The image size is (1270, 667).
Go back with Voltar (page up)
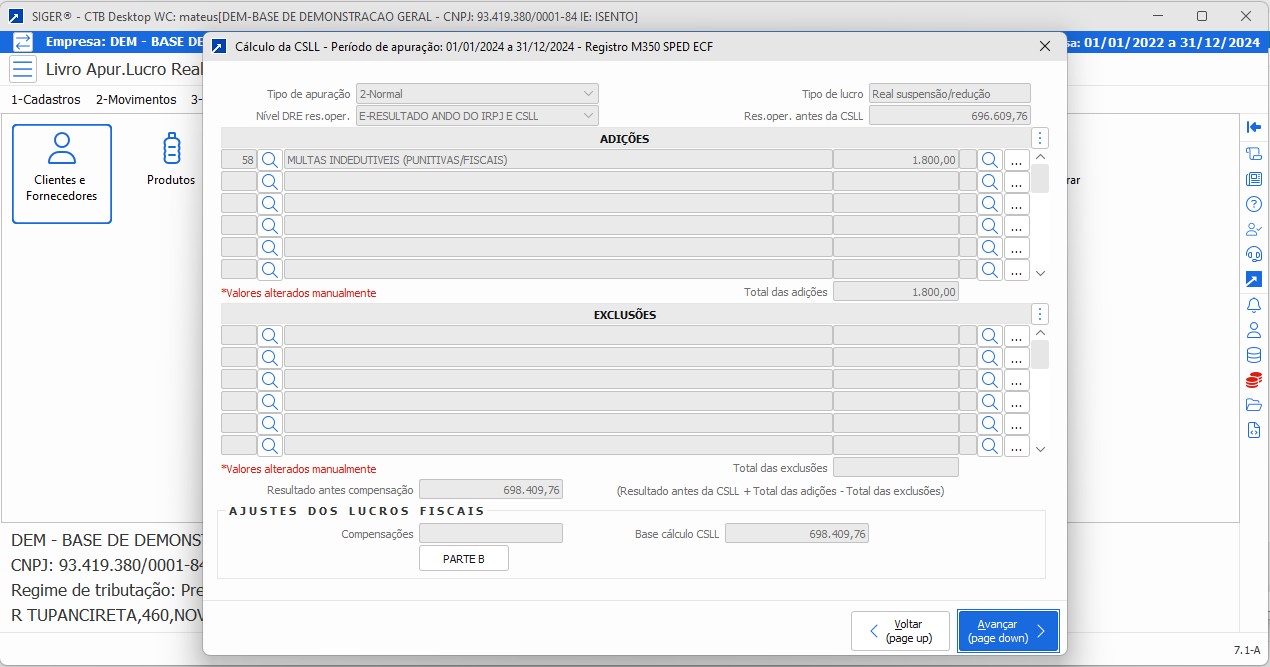tap(901, 631)
